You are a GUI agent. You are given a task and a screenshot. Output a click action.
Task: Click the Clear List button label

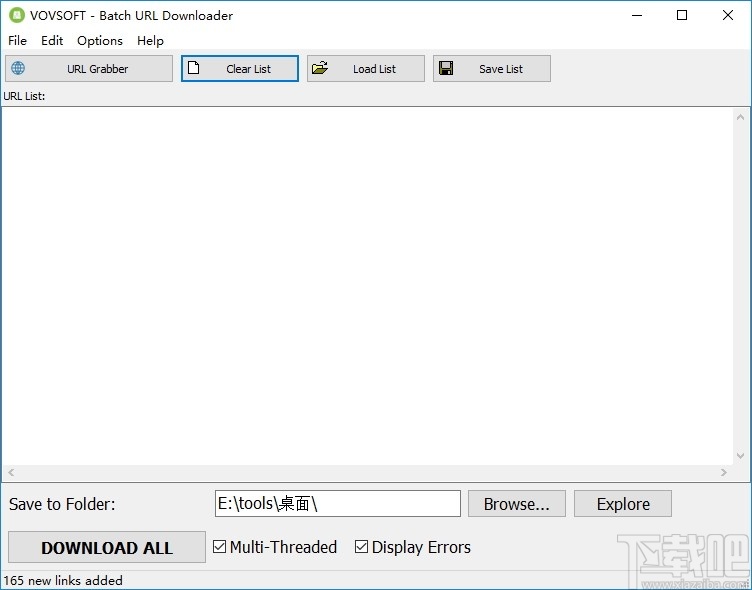(x=248, y=69)
